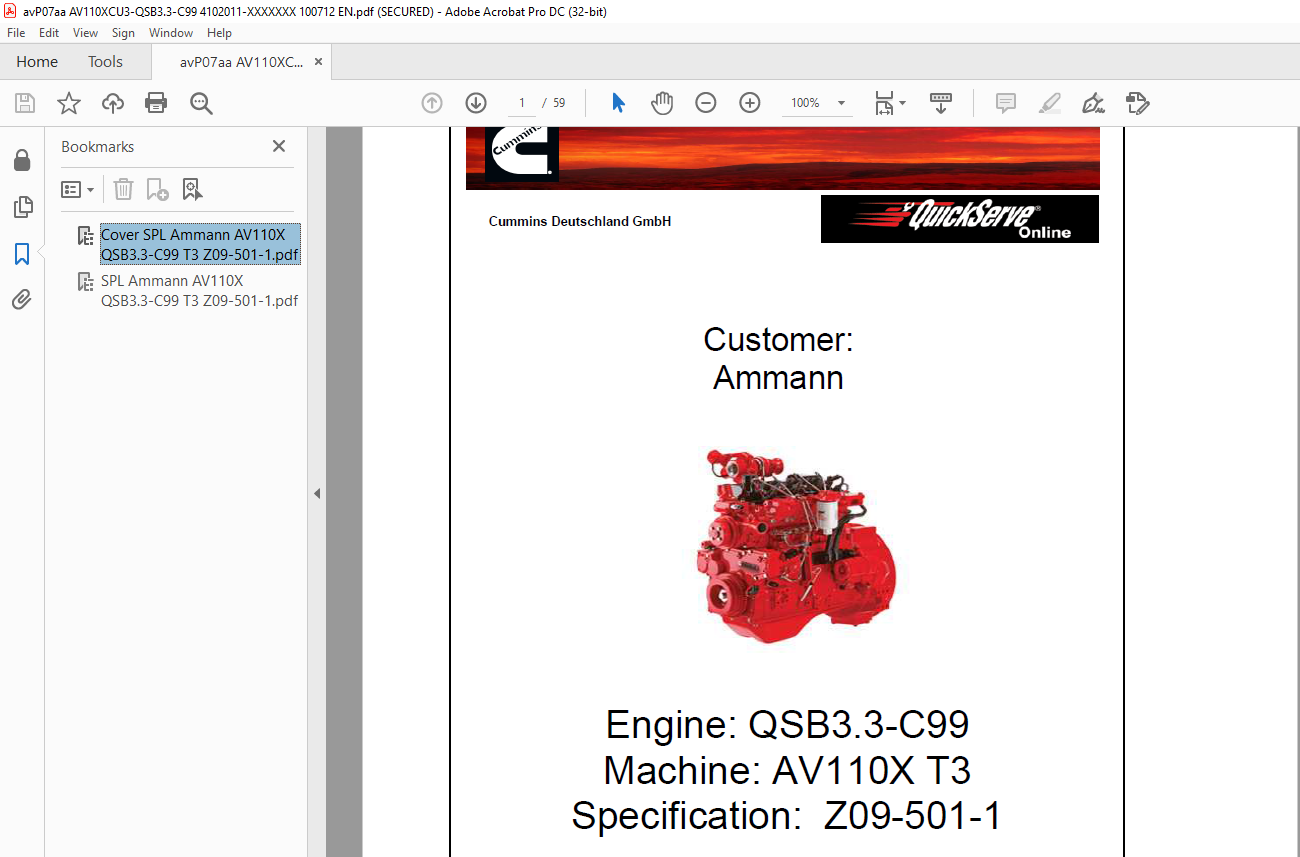Open the View menu
This screenshot has height=857, width=1300.
coord(86,33)
